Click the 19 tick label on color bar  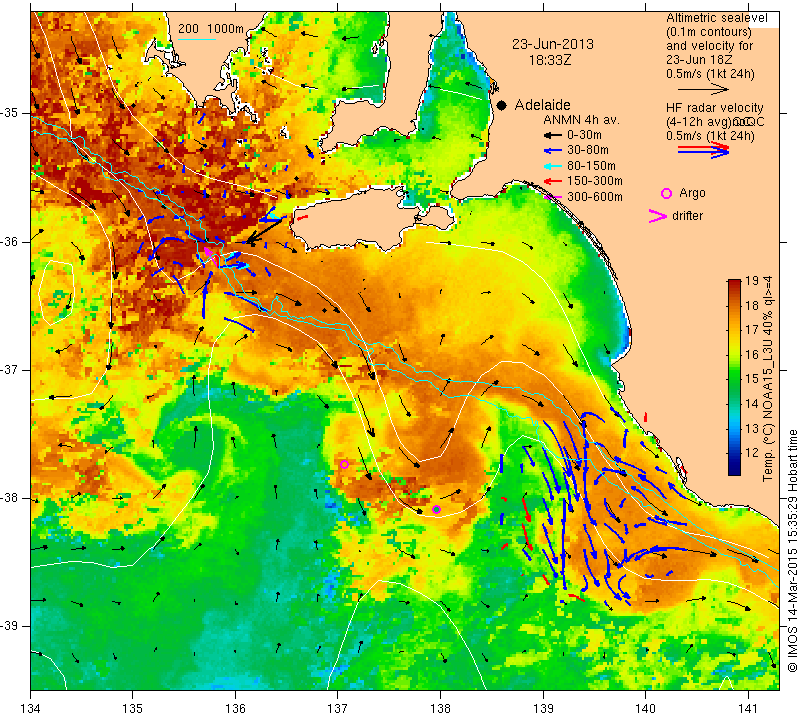tap(752, 281)
